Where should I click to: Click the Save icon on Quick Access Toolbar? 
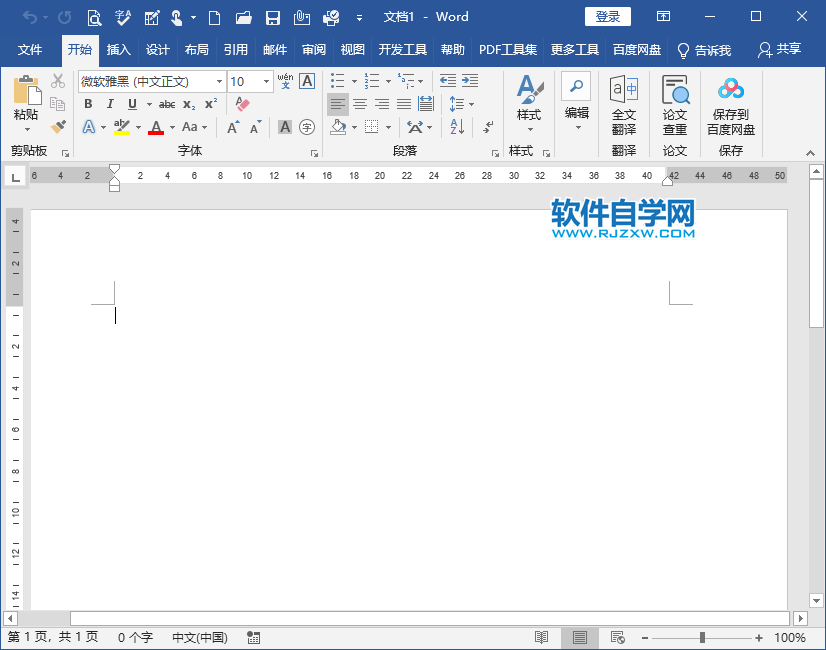[x=272, y=17]
